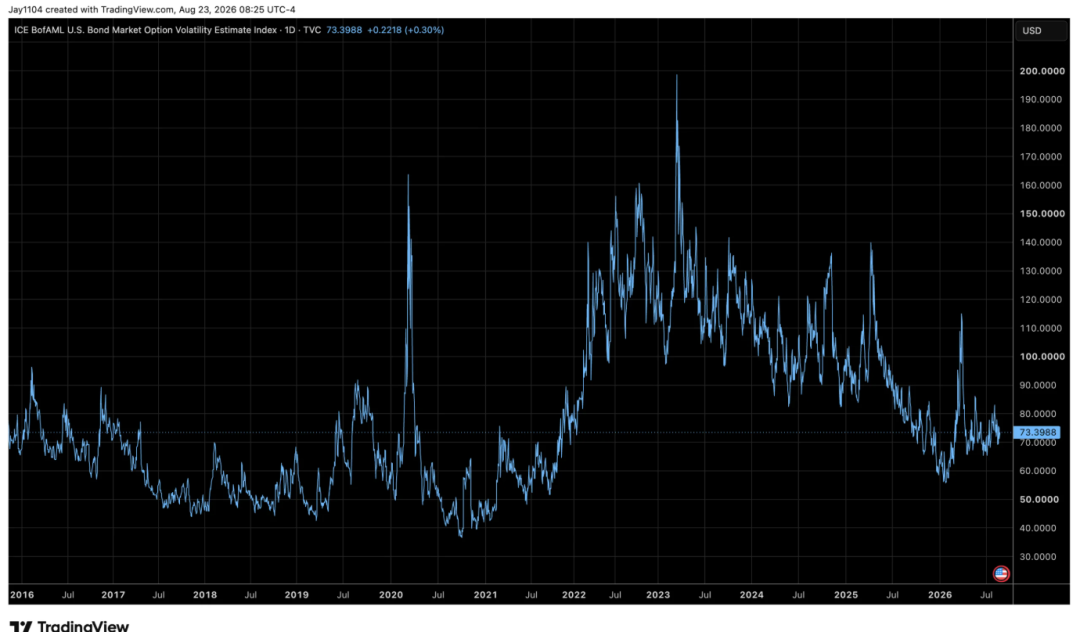Click the US flag session icon
The image size is (1080, 632).
pyautogui.click(x=1001, y=573)
